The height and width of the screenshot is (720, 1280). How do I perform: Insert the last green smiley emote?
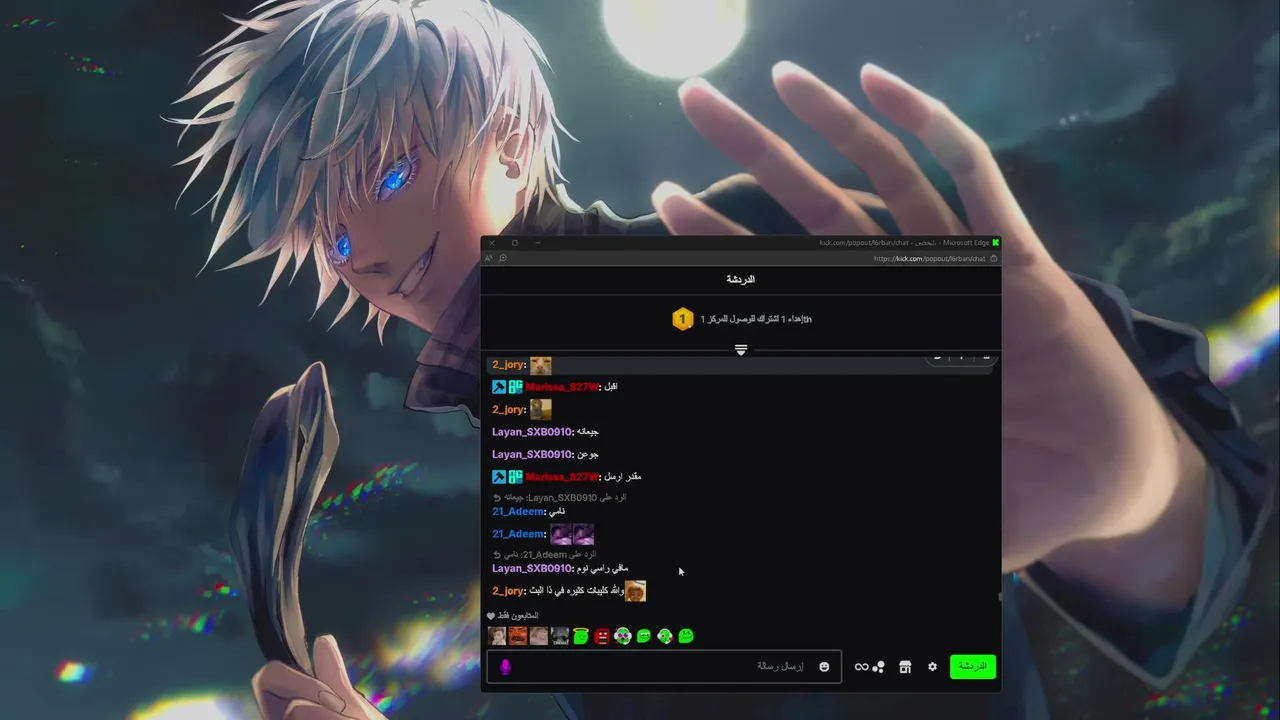click(686, 636)
